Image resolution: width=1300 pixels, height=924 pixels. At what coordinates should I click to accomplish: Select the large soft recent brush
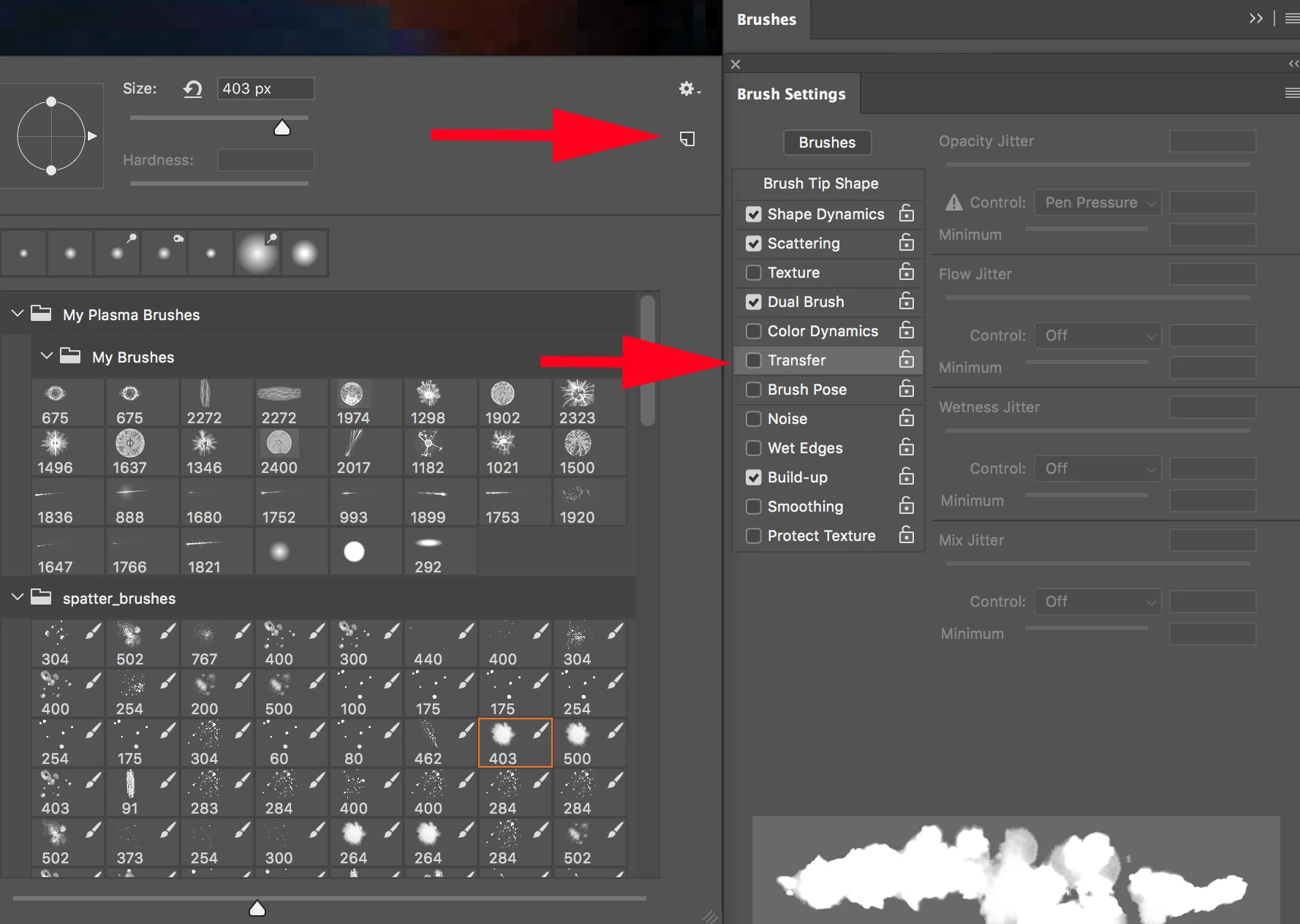pos(257,254)
